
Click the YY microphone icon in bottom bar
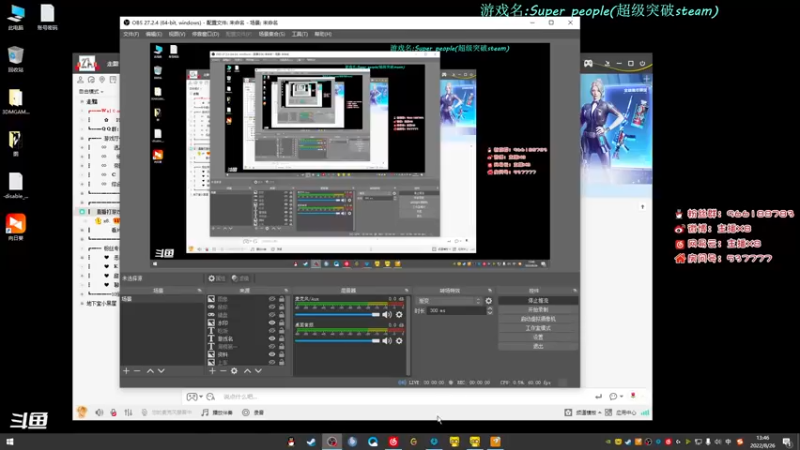pyautogui.click(x=113, y=412)
